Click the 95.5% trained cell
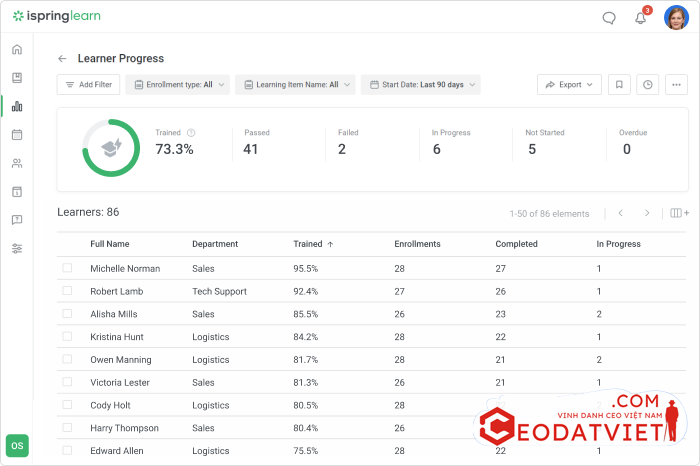This screenshot has height=466, width=700. click(305, 269)
